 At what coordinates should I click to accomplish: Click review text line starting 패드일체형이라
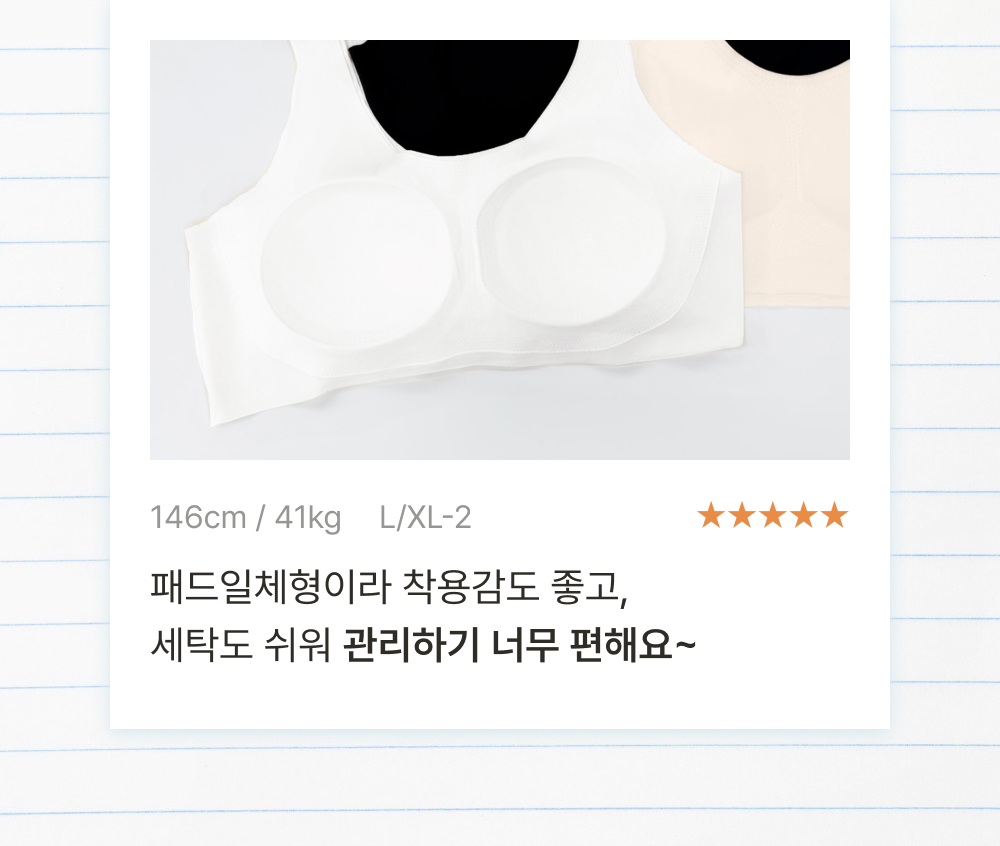point(389,586)
